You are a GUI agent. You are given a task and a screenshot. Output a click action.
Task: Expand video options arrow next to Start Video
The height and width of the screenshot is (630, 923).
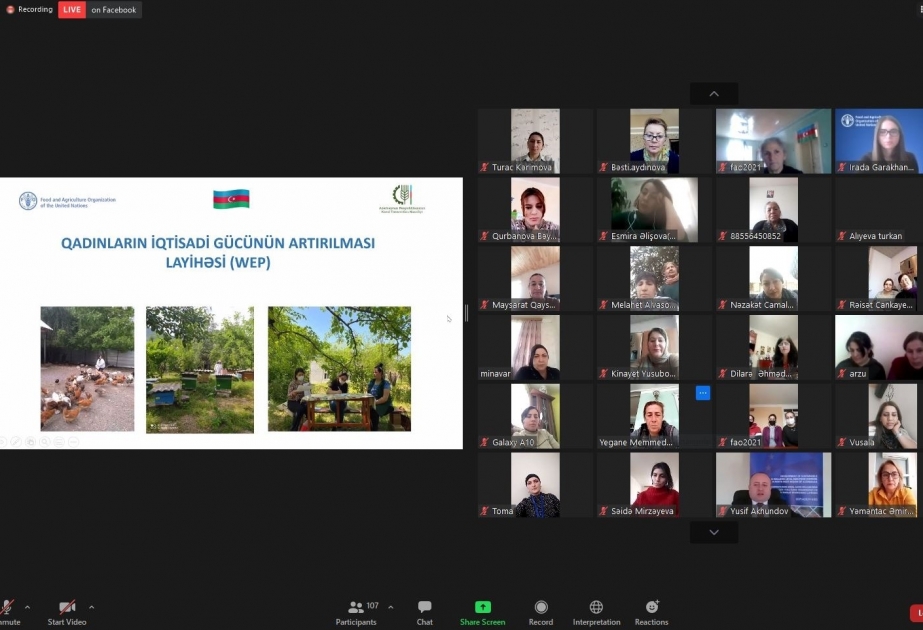pos(91,607)
